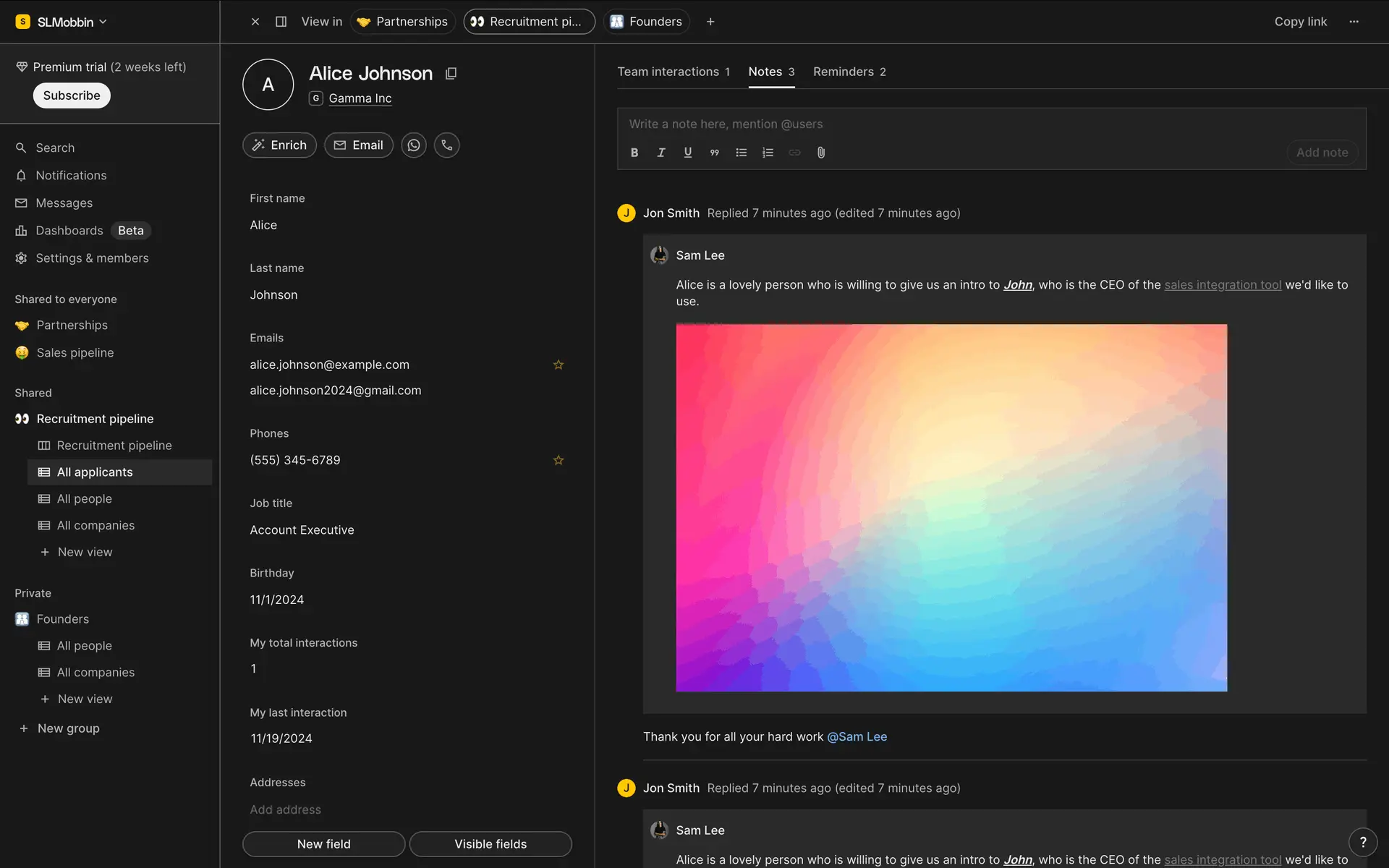Switch to the Team interactions tab

pyautogui.click(x=674, y=72)
